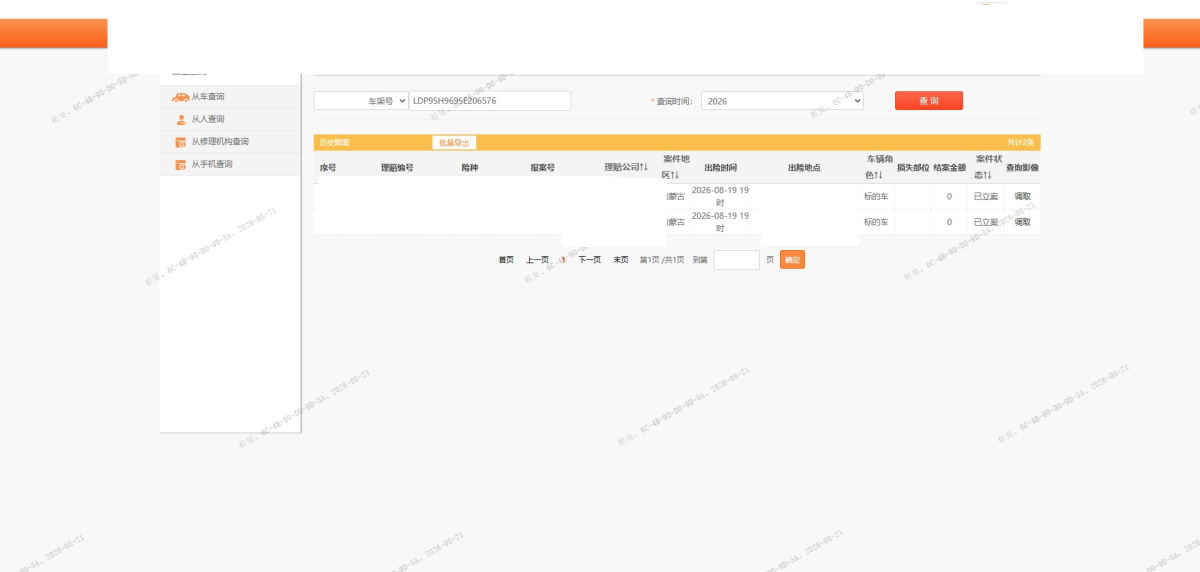
Task: Expand the 车架号 query type dropdown
Action: (361, 101)
